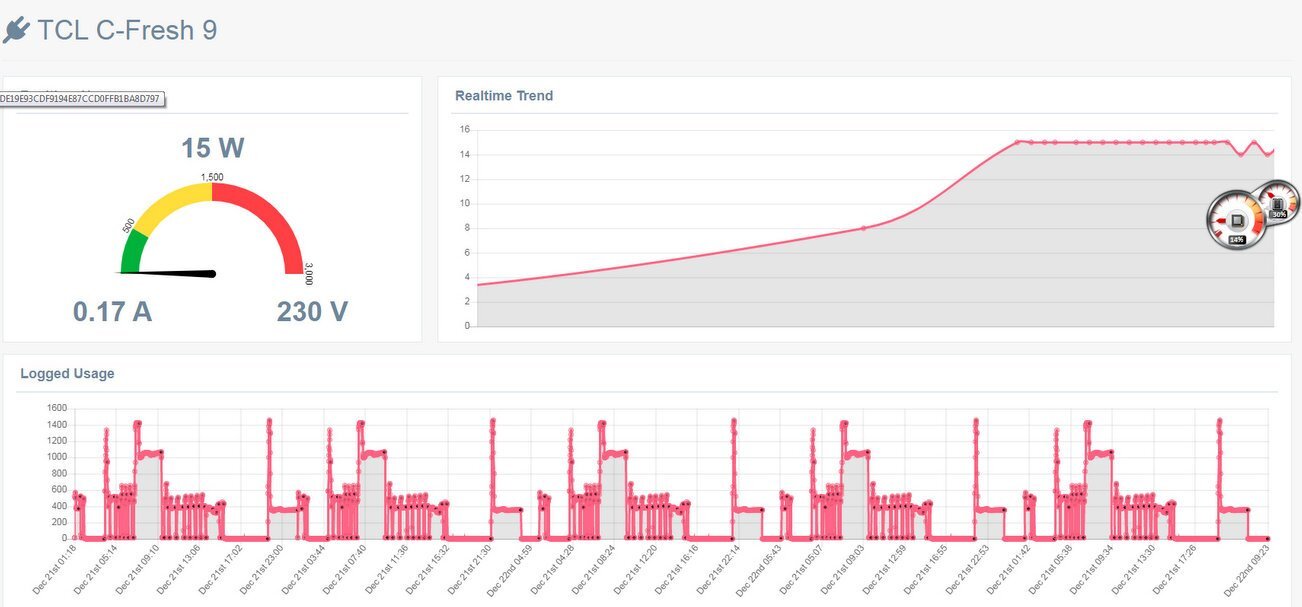
Task: Click the 3,000 label at the gauge end
Action: pyautogui.click(x=309, y=274)
